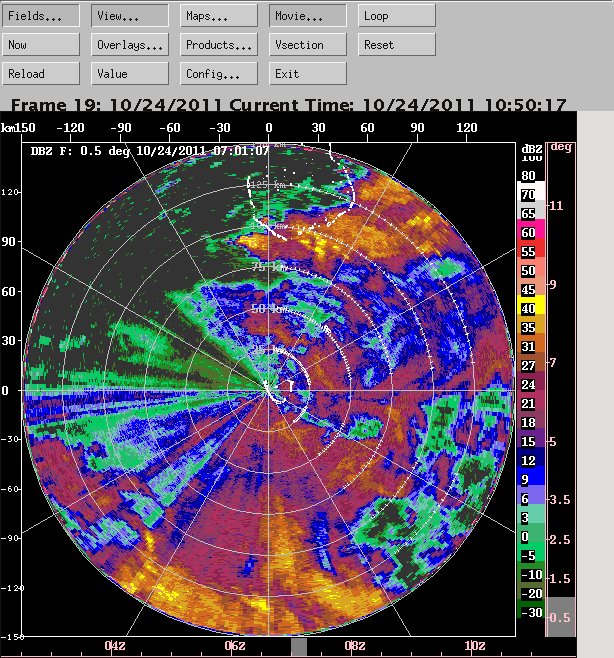Image resolution: width=614 pixels, height=658 pixels.
Task: Open the View... options
Action: [x=130, y=16]
